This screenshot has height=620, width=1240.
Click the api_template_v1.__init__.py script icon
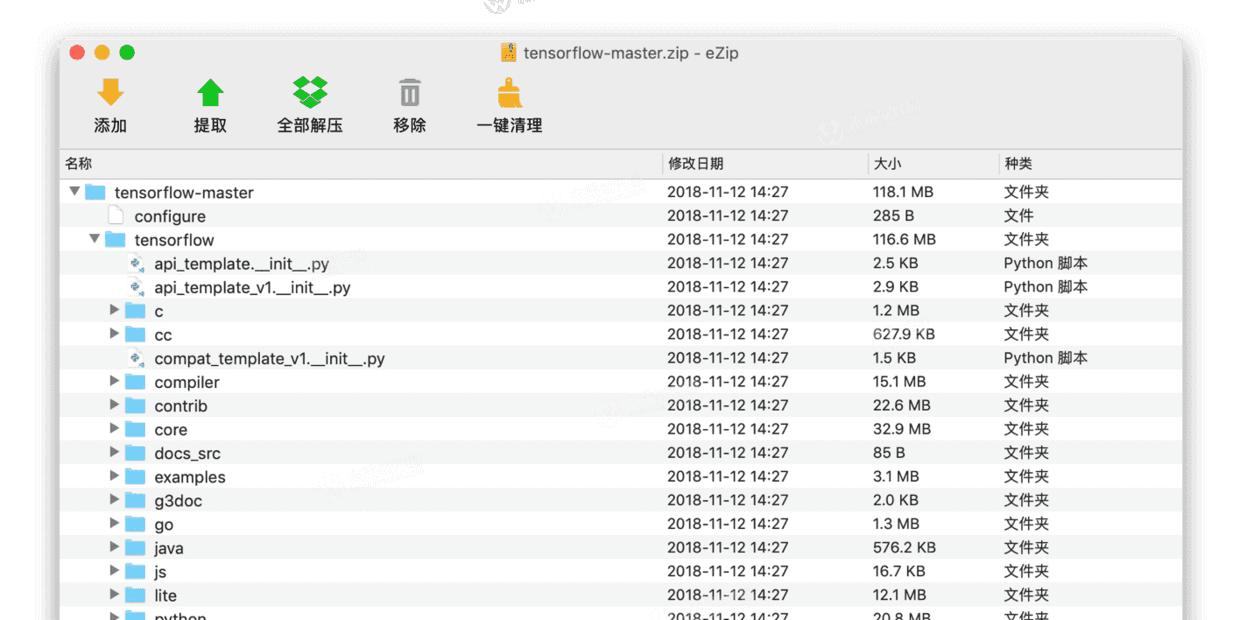(136, 287)
